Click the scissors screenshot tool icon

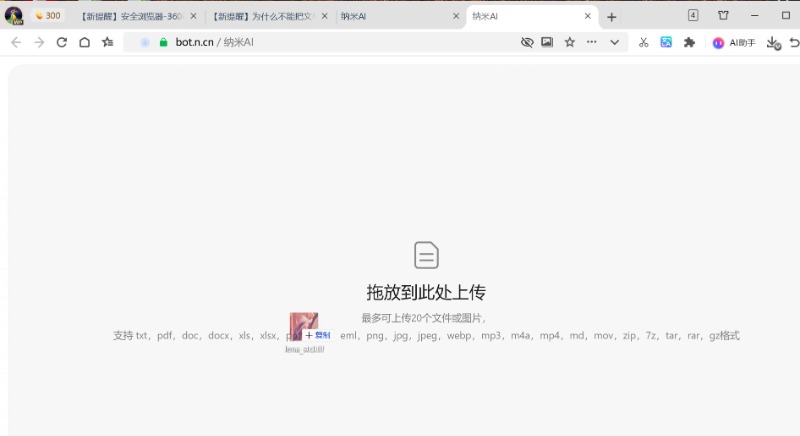pos(643,42)
